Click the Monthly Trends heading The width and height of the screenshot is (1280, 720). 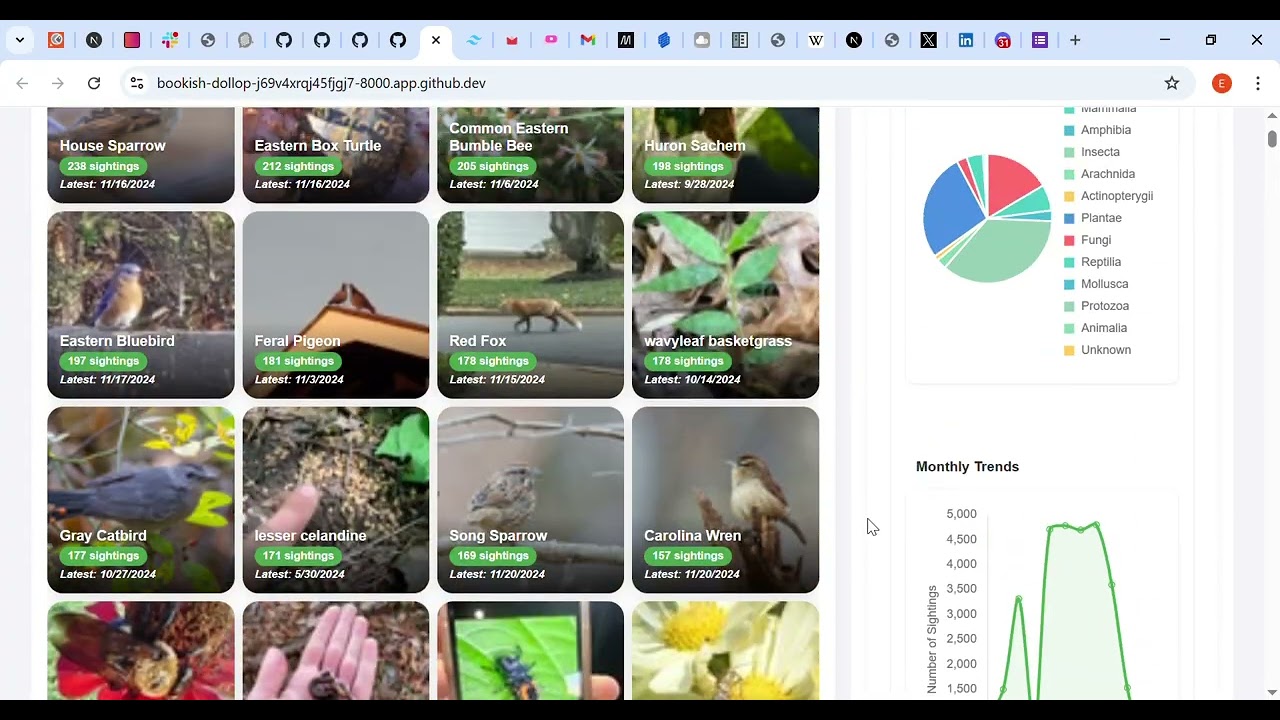coord(967,467)
